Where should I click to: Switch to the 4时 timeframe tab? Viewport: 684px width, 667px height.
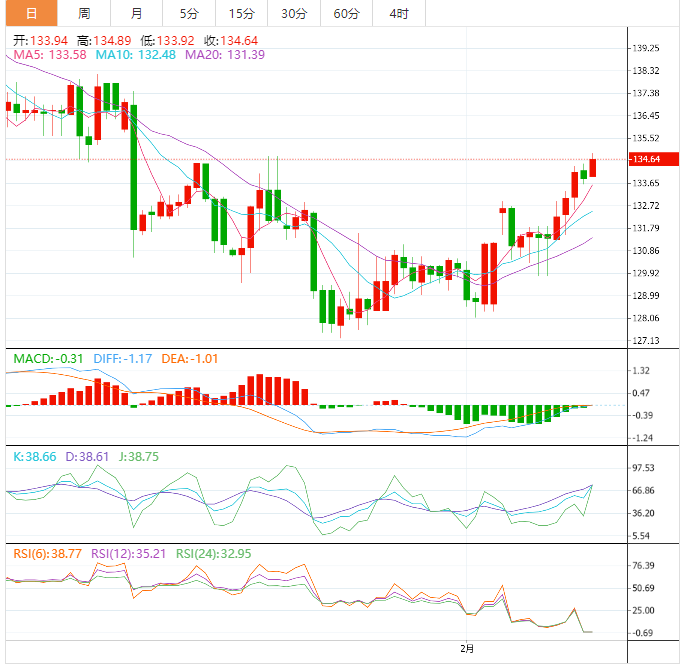pos(399,14)
